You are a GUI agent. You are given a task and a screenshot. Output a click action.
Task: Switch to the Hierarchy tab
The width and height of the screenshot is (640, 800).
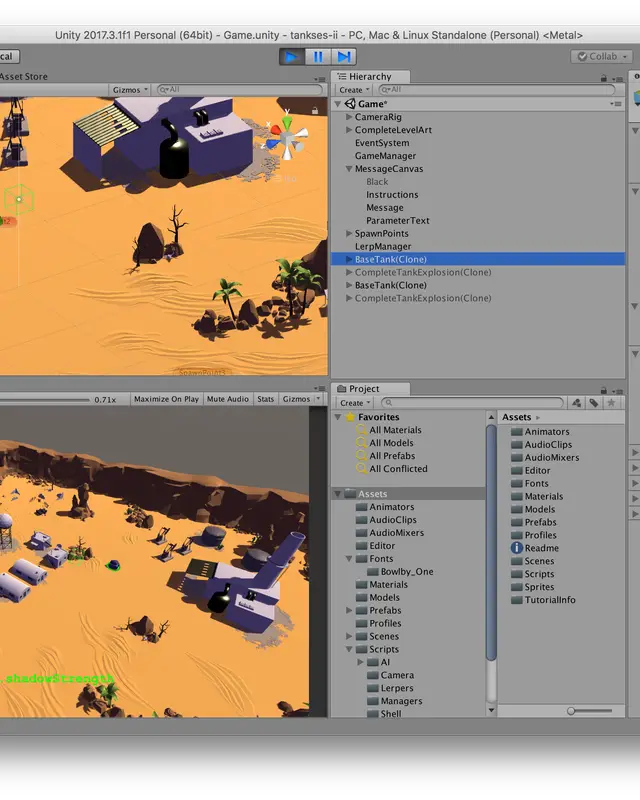point(370,77)
